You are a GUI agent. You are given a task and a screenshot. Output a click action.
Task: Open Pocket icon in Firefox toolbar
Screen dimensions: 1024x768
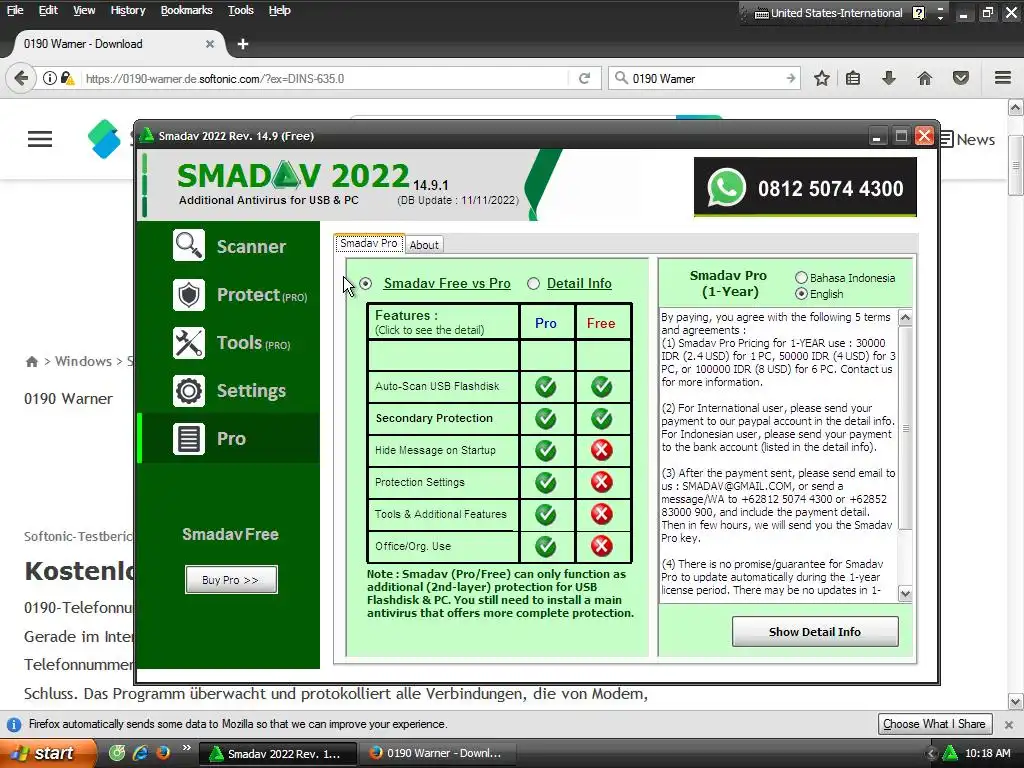(x=961, y=78)
